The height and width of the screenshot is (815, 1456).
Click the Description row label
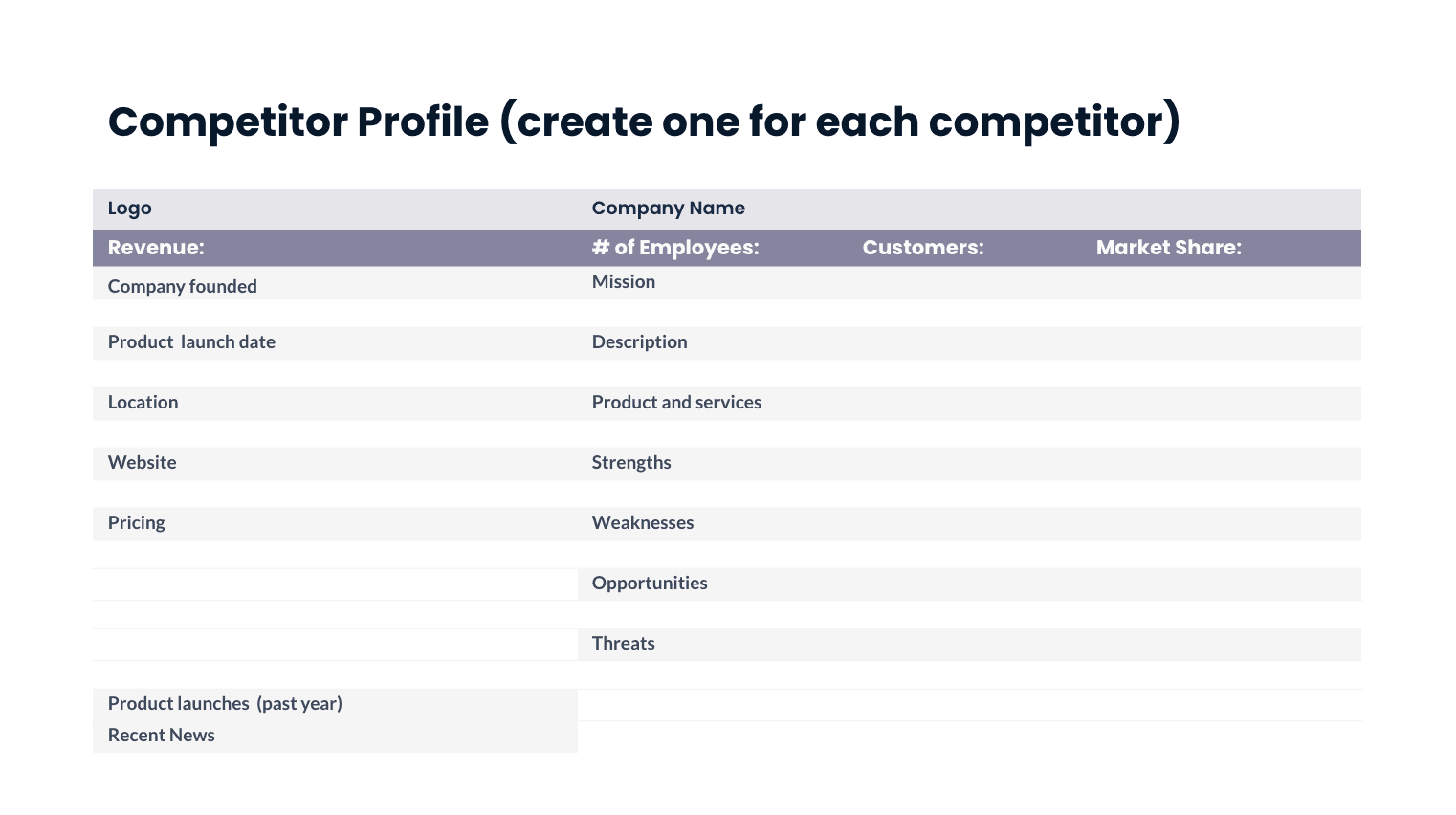coord(639,342)
